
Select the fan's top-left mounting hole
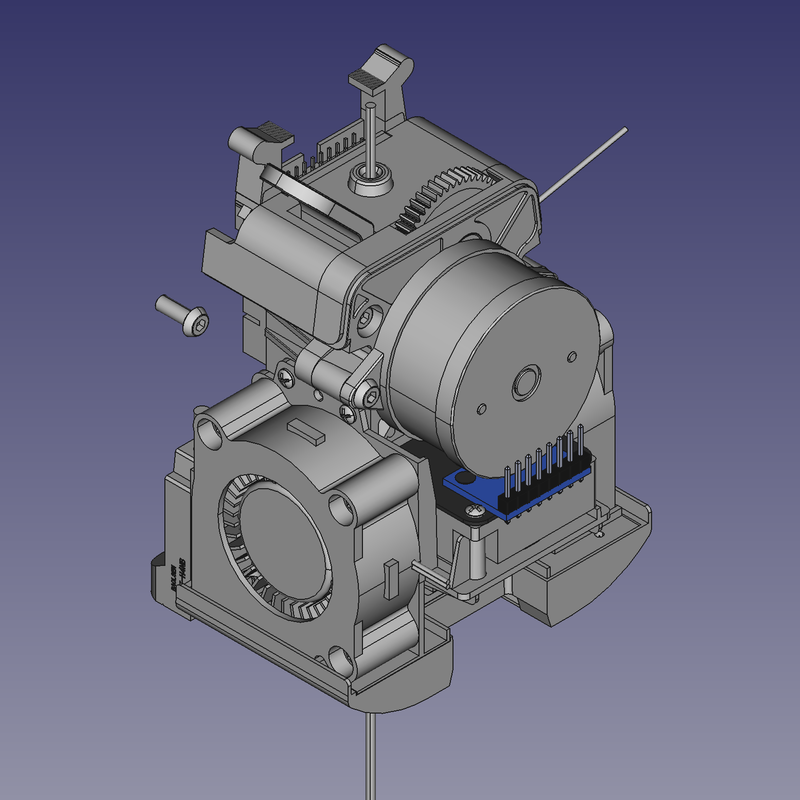coord(209,432)
